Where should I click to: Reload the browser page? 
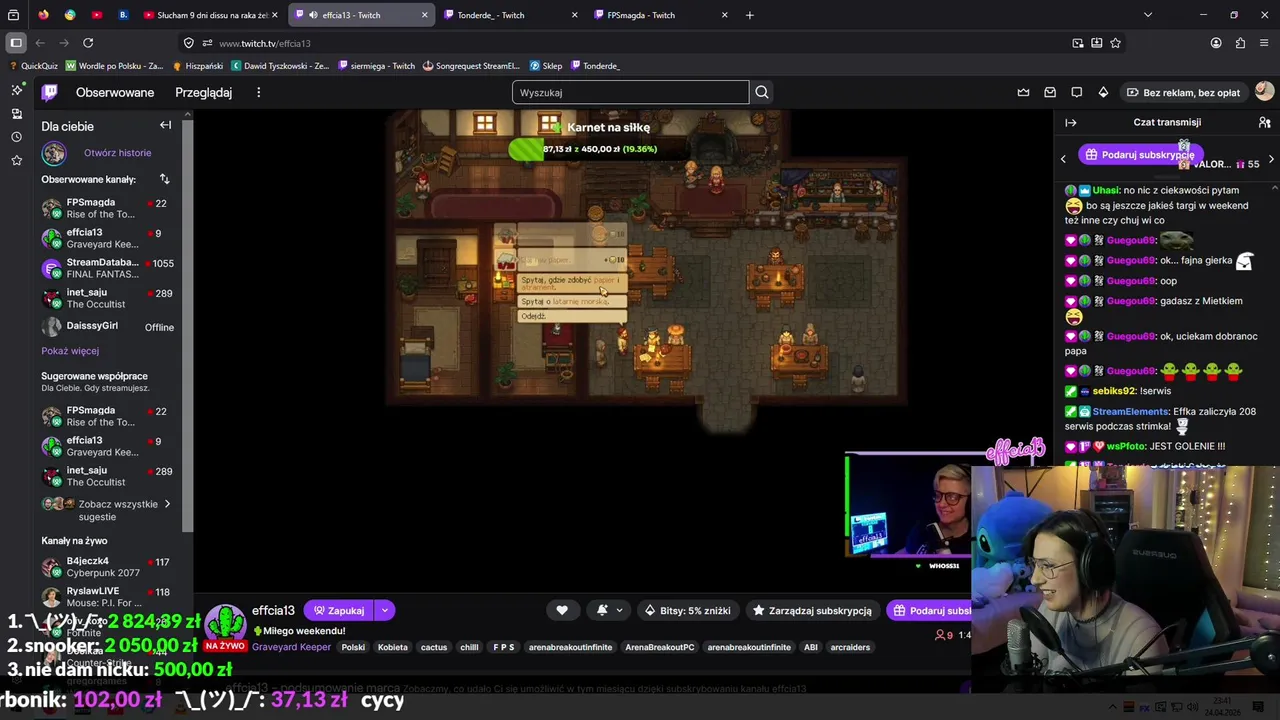click(x=88, y=43)
